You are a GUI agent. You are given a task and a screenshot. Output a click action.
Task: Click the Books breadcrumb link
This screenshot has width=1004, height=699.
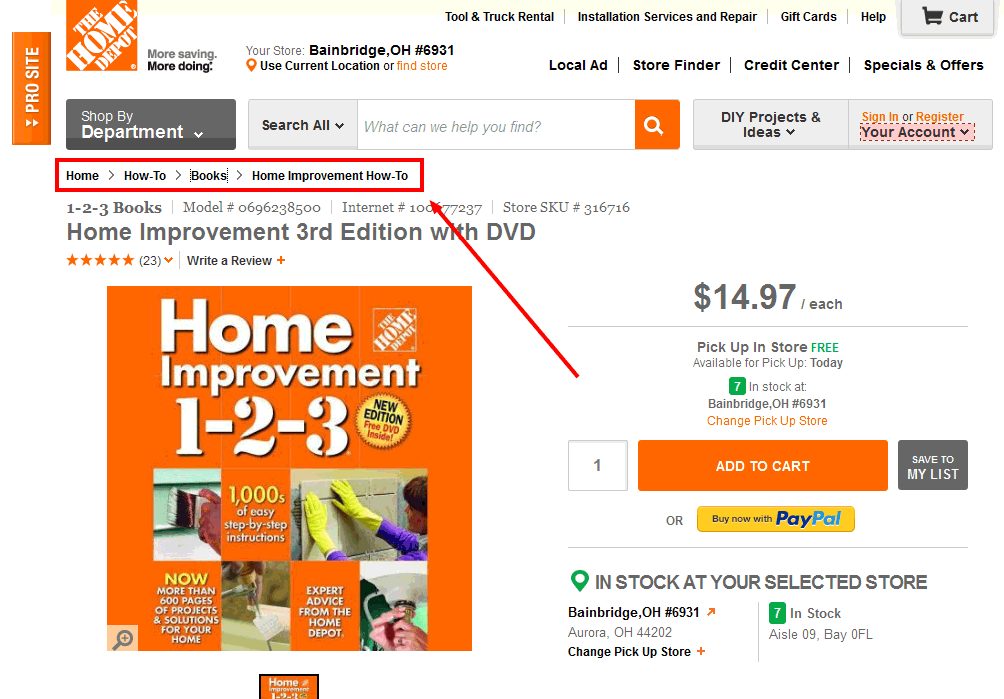click(209, 175)
